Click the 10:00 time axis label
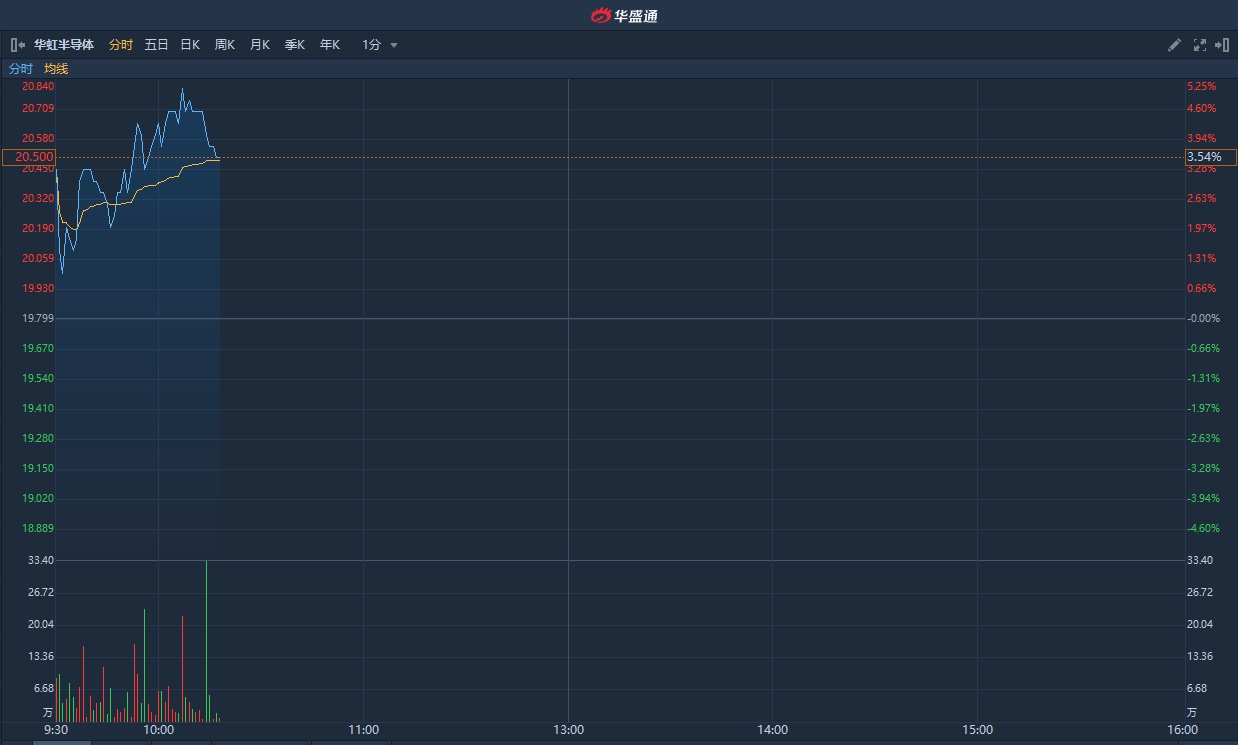The image size is (1238, 745). 159,730
